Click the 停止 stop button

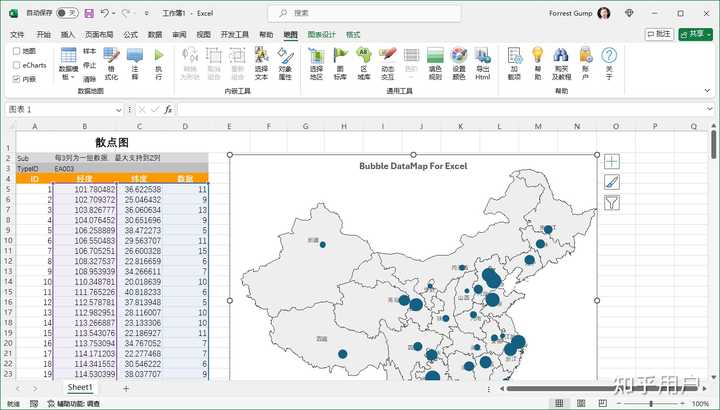[x=90, y=65]
